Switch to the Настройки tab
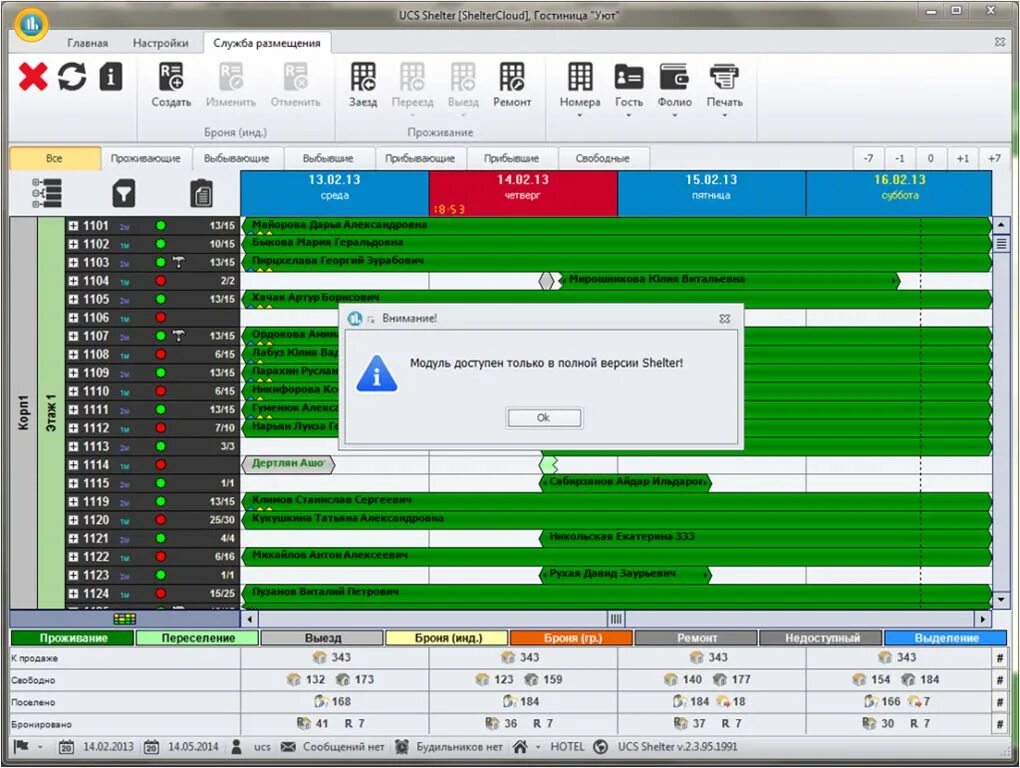This screenshot has height=768, width=1020. 160,43
